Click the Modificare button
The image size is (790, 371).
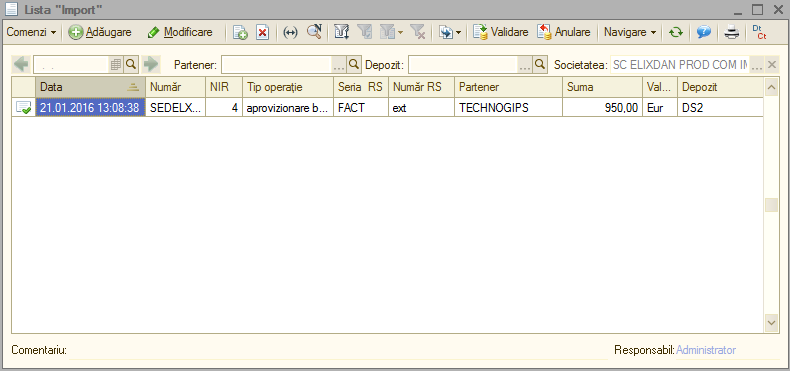pyautogui.click(x=180, y=32)
